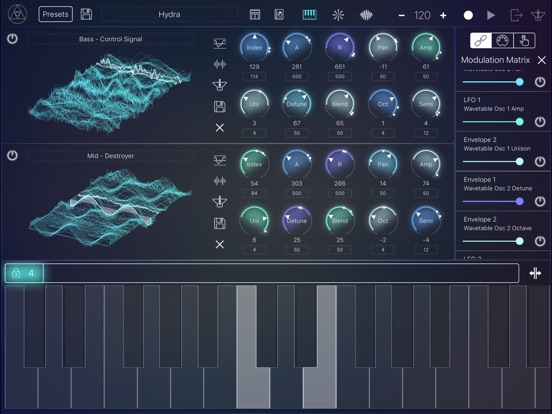The height and width of the screenshot is (414, 552).
Task: Increase tempo with the plus button
Action: point(443,15)
